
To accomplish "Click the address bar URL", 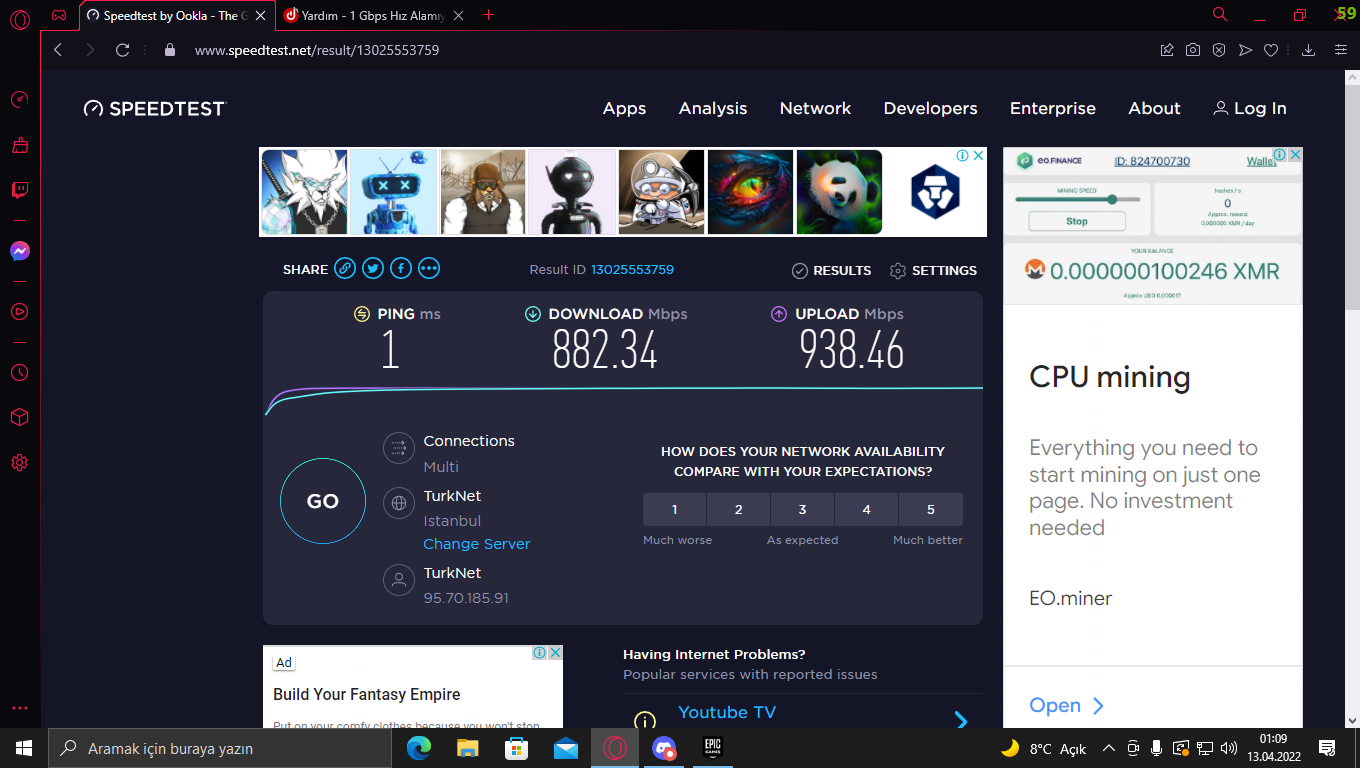I will click(317, 50).
